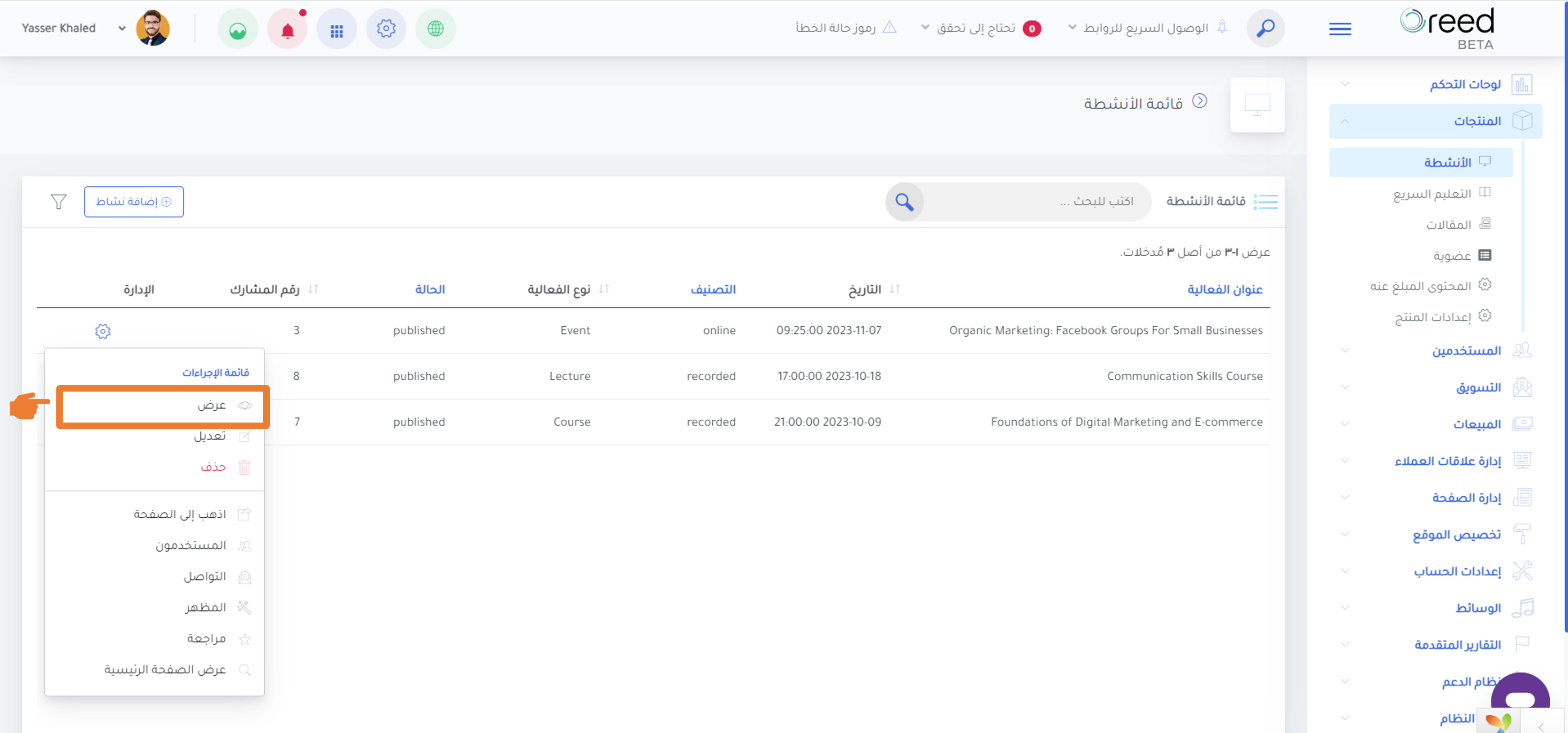Open management gear for Organic Marketing row
The image size is (1568, 733).
point(103,331)
